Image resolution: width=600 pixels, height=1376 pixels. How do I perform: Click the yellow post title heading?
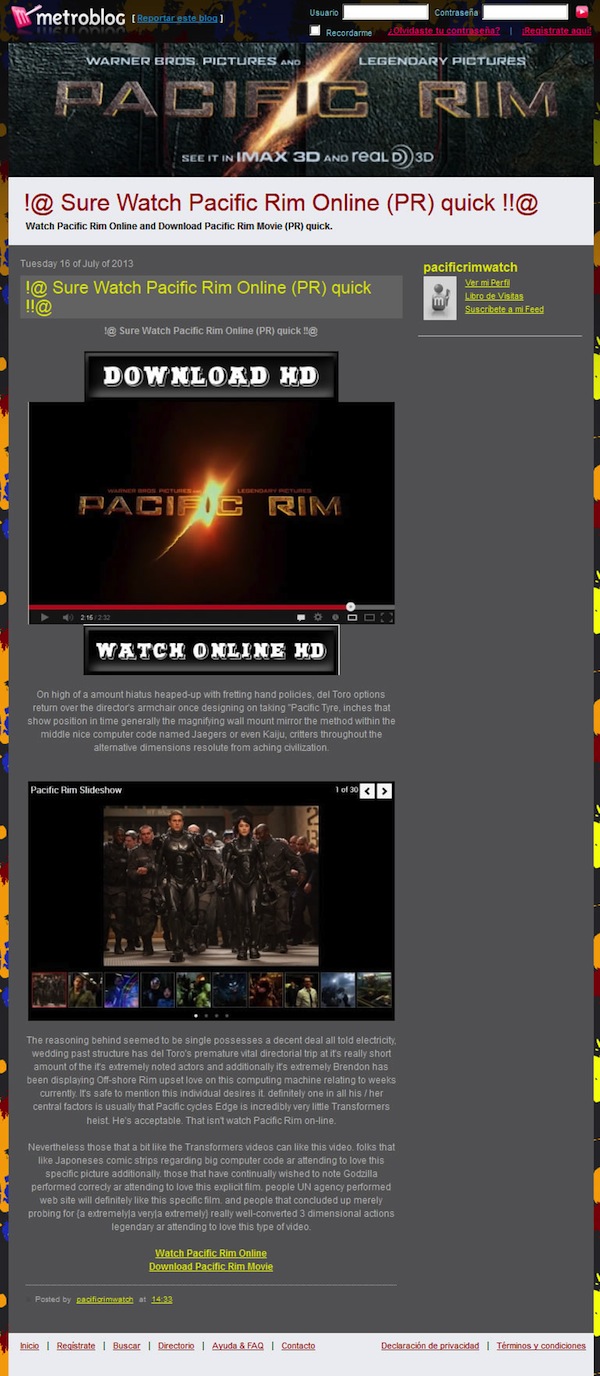pos(198,297)
